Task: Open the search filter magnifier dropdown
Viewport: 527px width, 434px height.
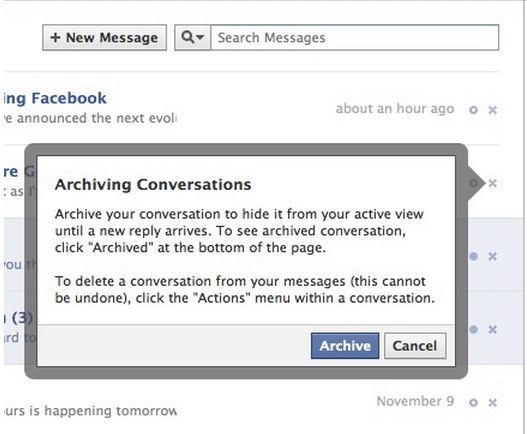Action: point(193,38)
